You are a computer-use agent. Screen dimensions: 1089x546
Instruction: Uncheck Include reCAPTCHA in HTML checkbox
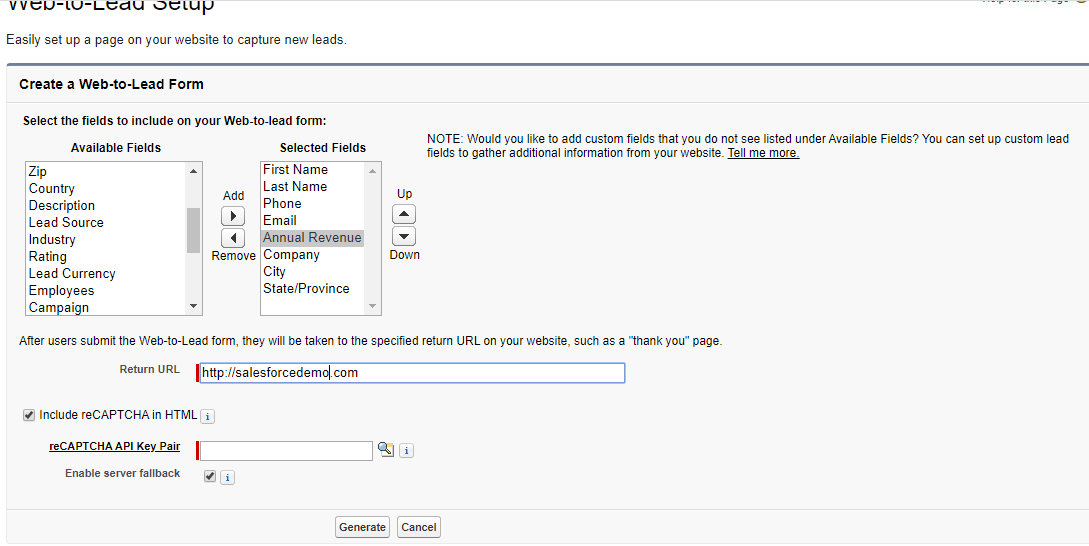(x=29, y=415)
